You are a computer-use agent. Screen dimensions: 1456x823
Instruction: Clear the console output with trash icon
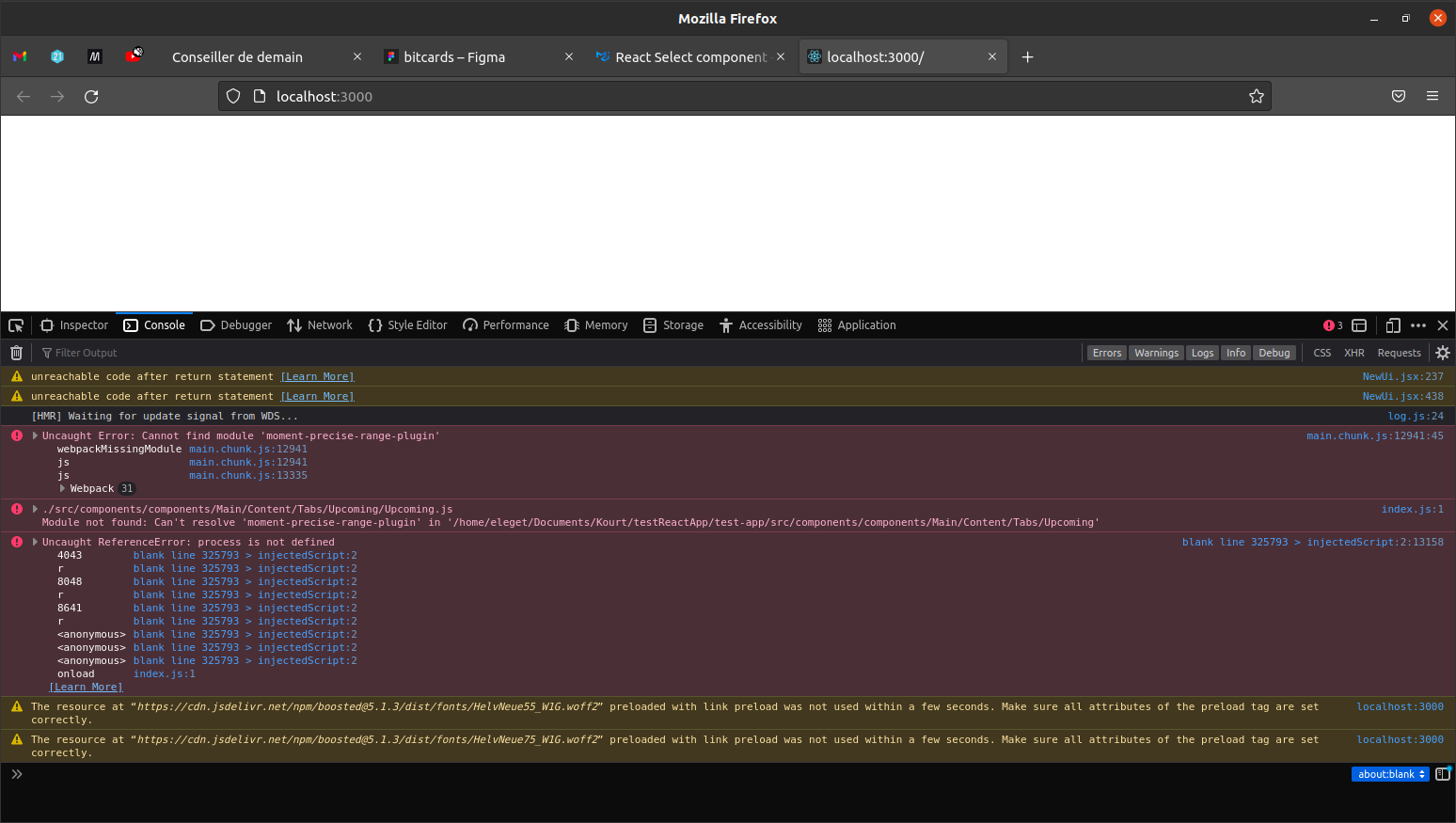16,353
